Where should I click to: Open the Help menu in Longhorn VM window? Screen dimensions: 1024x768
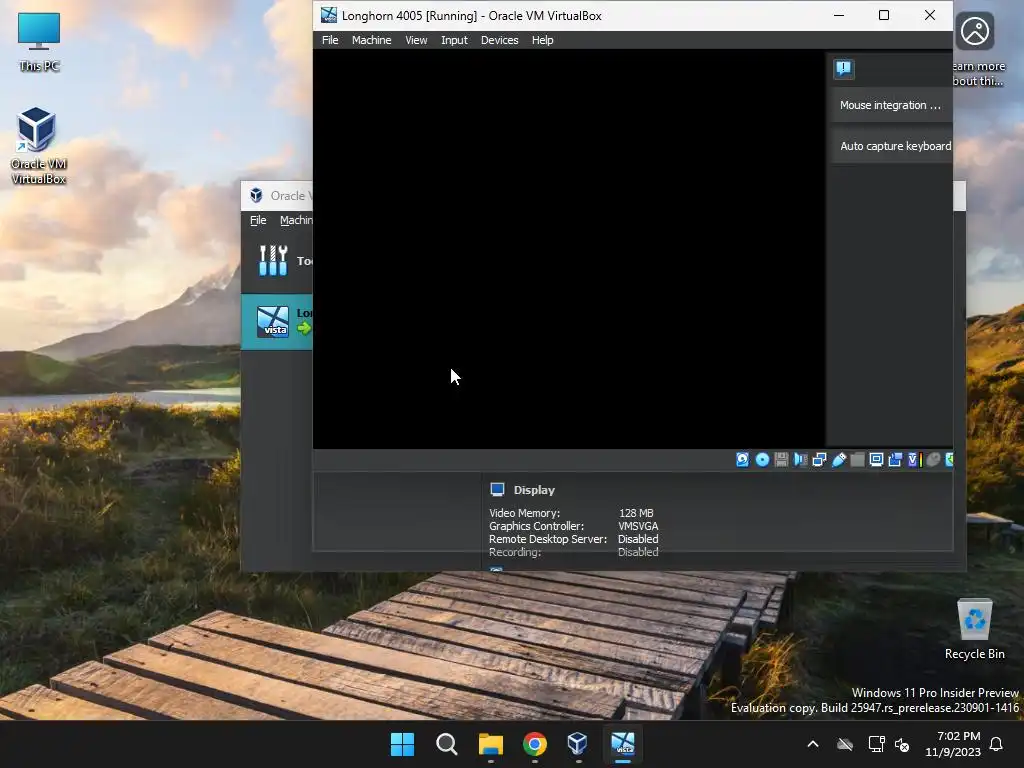coord(542,40)
